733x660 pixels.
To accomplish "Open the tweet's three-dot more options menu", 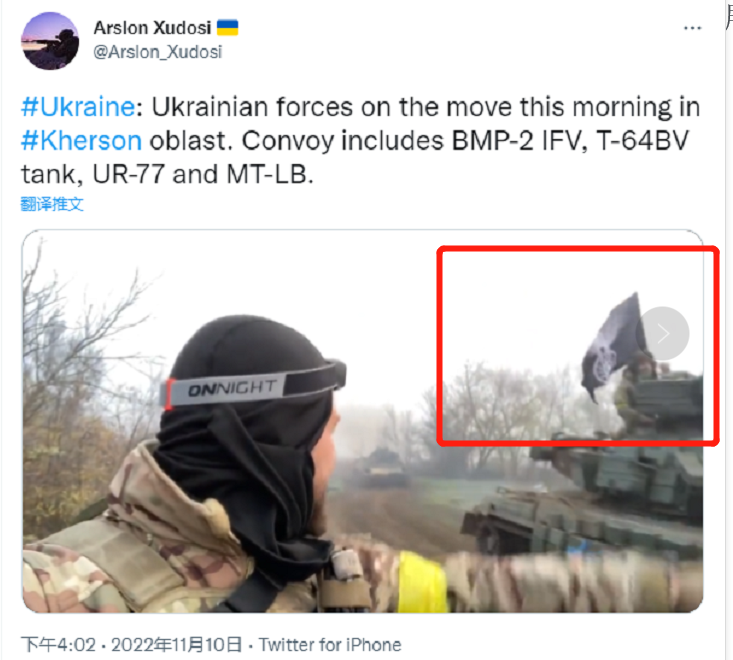I will 692,29.
